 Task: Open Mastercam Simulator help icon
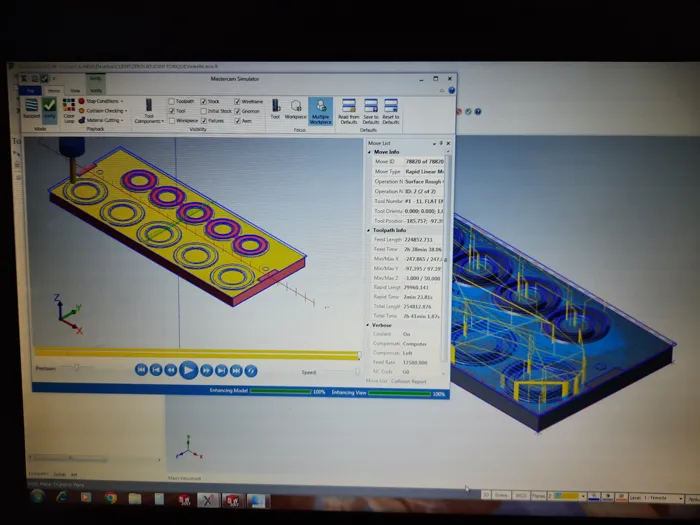coord(452,91)
